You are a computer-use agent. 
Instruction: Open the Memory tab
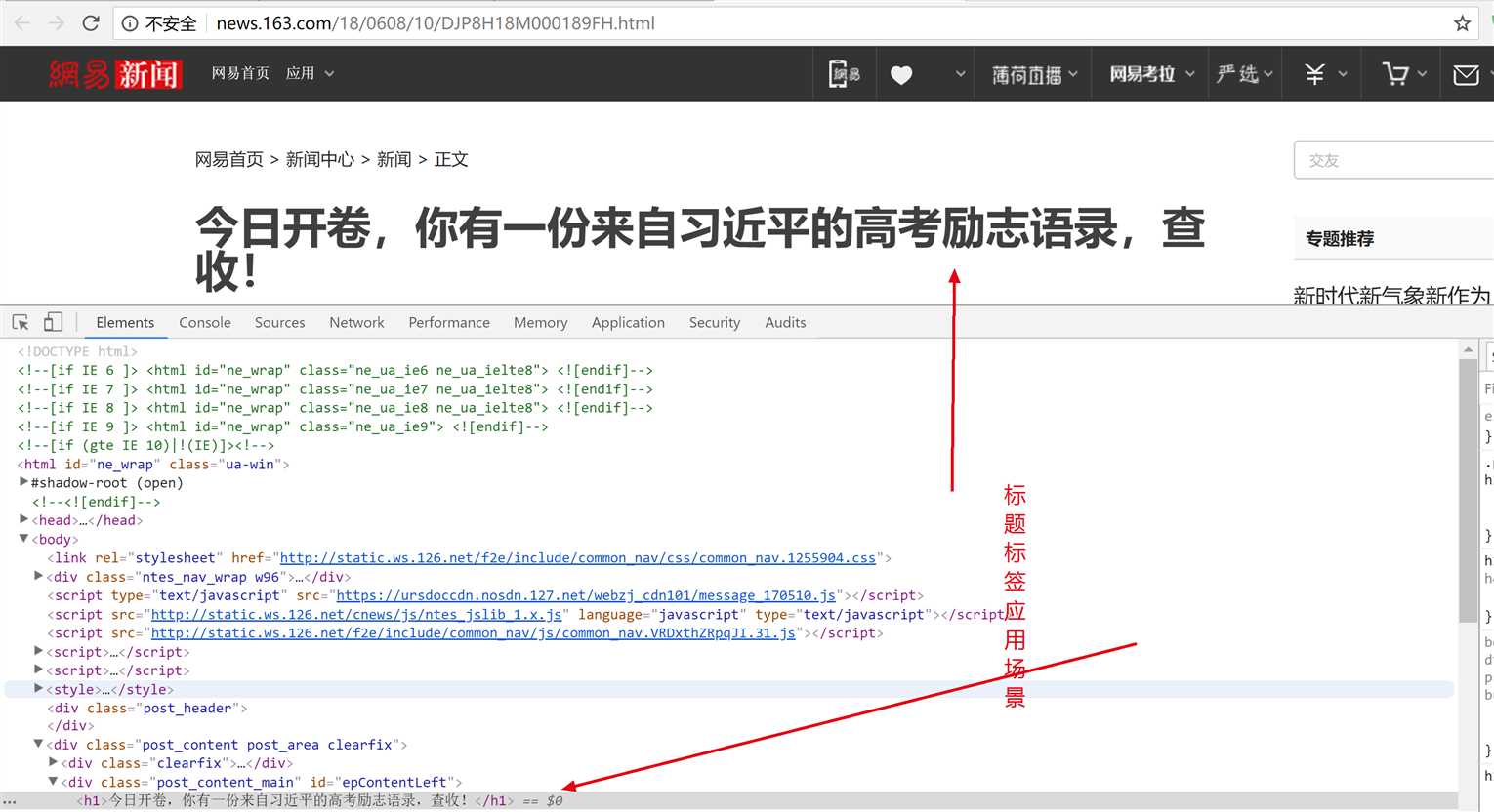540,322
